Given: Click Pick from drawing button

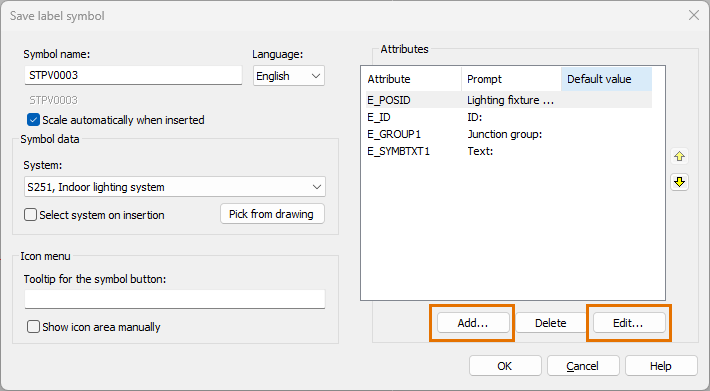Looking at the screenshot, I should click(x=272, y=214).
